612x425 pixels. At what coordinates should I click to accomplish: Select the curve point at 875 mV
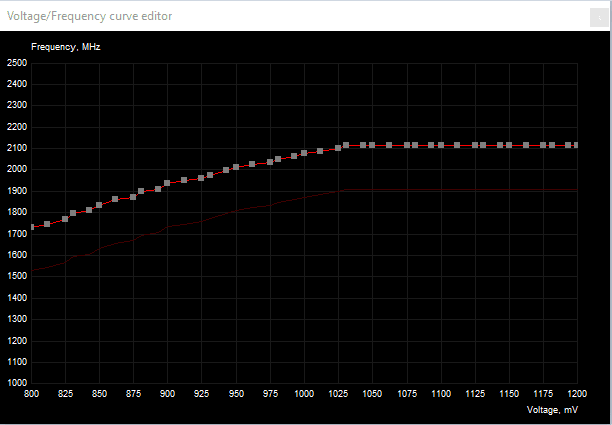click(x=133, y=197)
